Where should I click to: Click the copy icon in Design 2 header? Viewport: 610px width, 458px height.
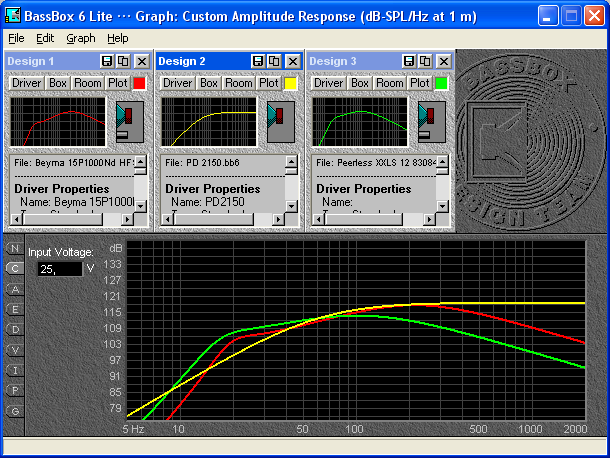click(x=275, y=61)
